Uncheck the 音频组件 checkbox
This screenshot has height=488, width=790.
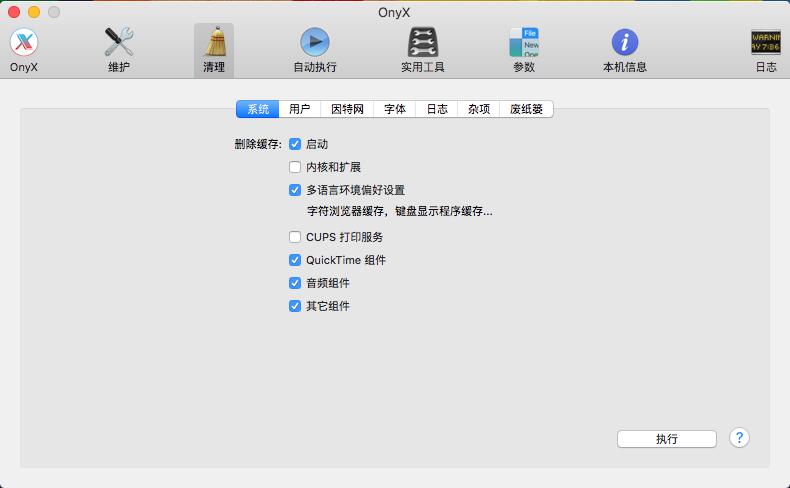click(295, 283)
